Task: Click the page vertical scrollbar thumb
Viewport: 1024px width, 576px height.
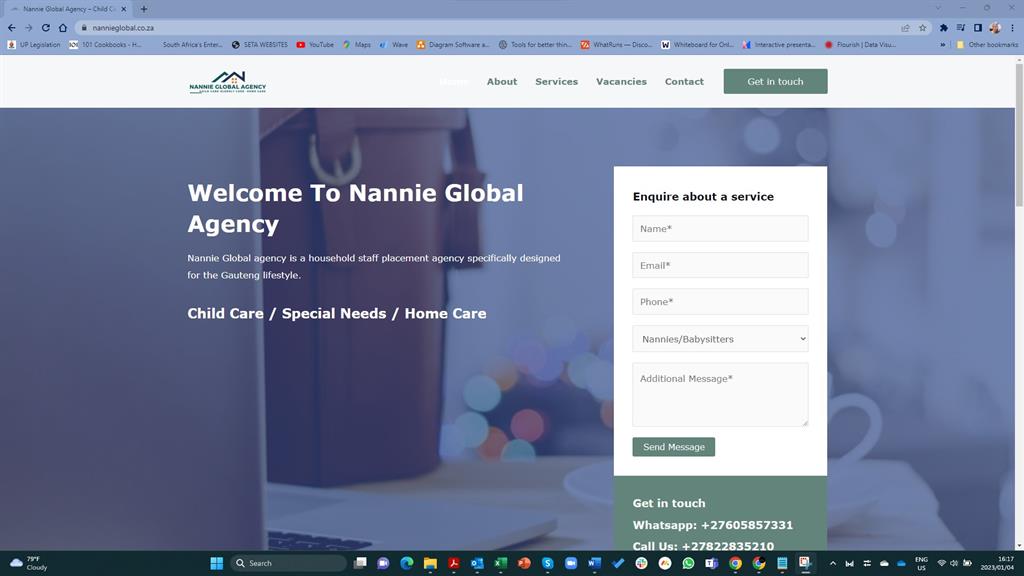Action: pyautogui.click(x=1019, y=136)
